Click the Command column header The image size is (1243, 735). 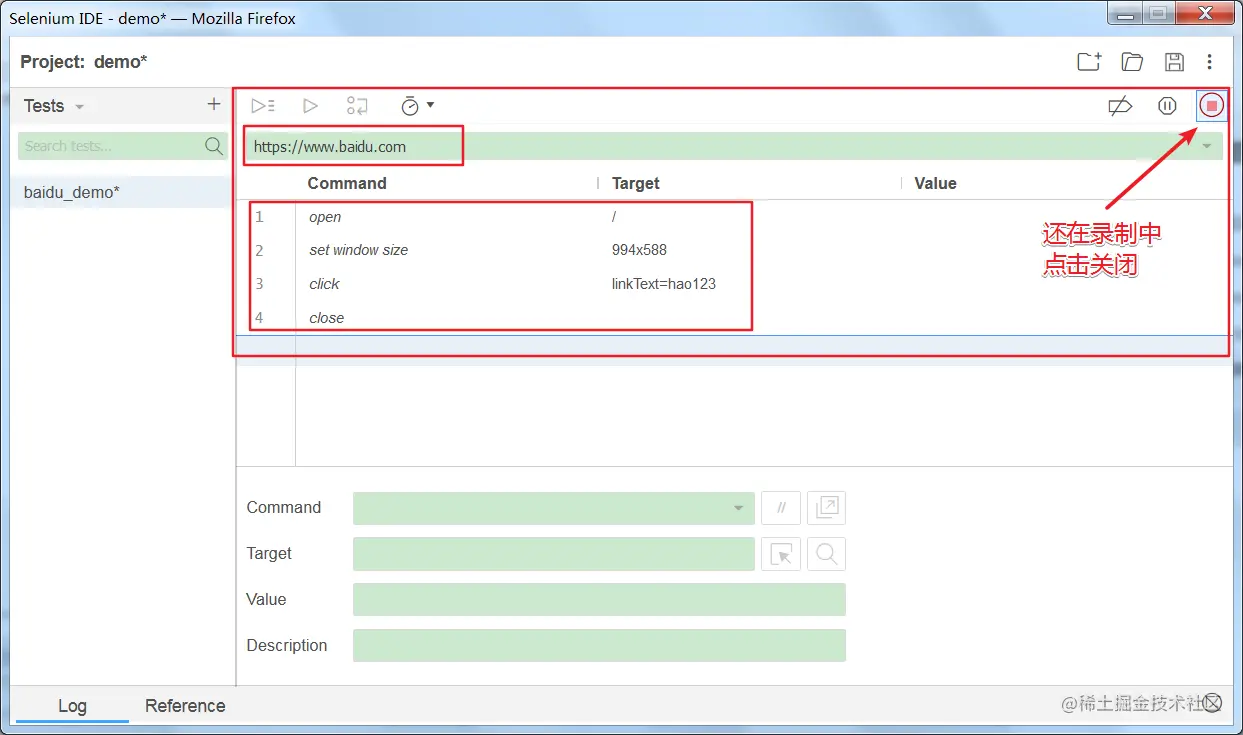coord(347,183)
